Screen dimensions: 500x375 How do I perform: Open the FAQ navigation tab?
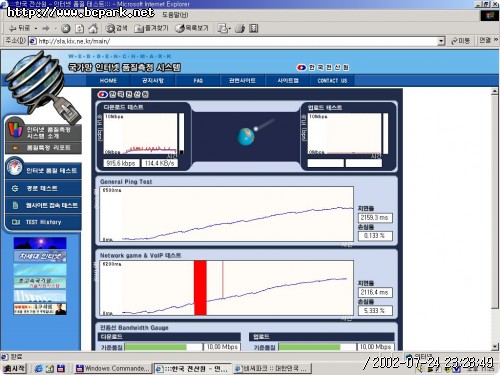coord(198,81)
